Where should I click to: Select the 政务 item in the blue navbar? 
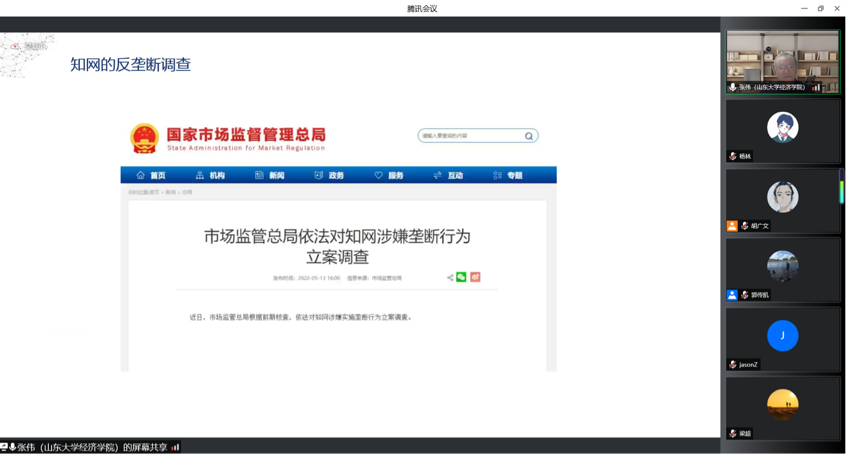[329, 175]
